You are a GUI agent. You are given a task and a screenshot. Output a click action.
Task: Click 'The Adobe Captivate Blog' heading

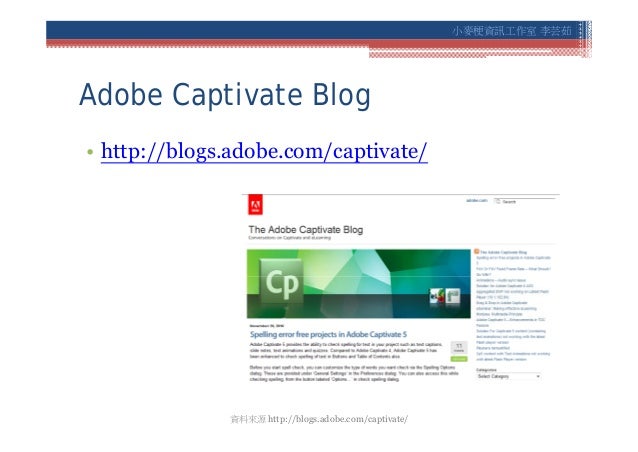pyautogui.click(x=306, y=229)
